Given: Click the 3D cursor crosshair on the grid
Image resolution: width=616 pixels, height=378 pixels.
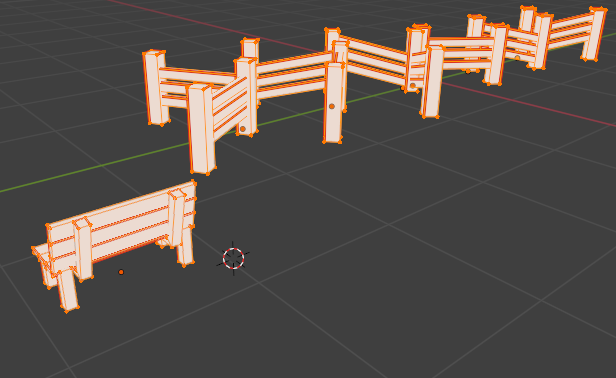Looking at the screenshot, I should pos(233,259).
